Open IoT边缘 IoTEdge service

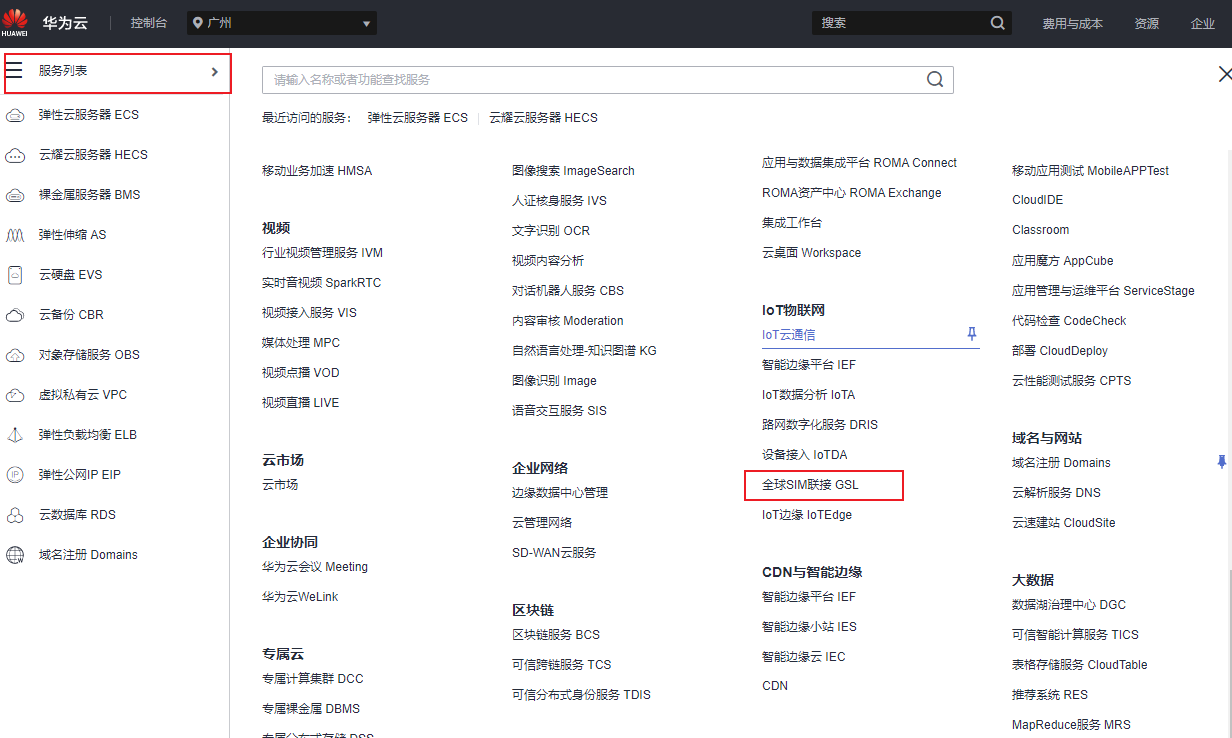(x=807, y=515)
